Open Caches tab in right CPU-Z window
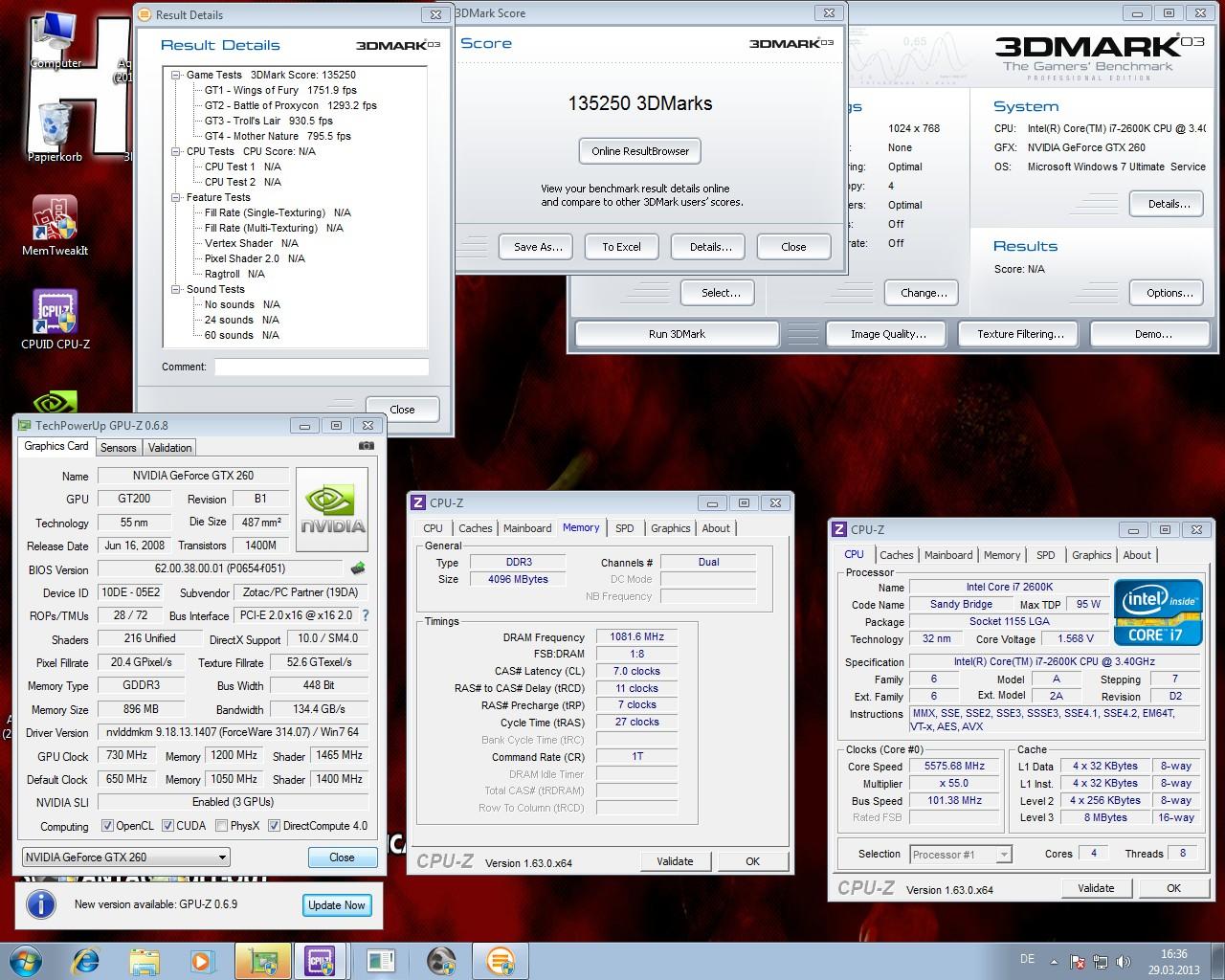This screenshot has width=1225, height=980. pyautogui.click(x=897, y=555)
